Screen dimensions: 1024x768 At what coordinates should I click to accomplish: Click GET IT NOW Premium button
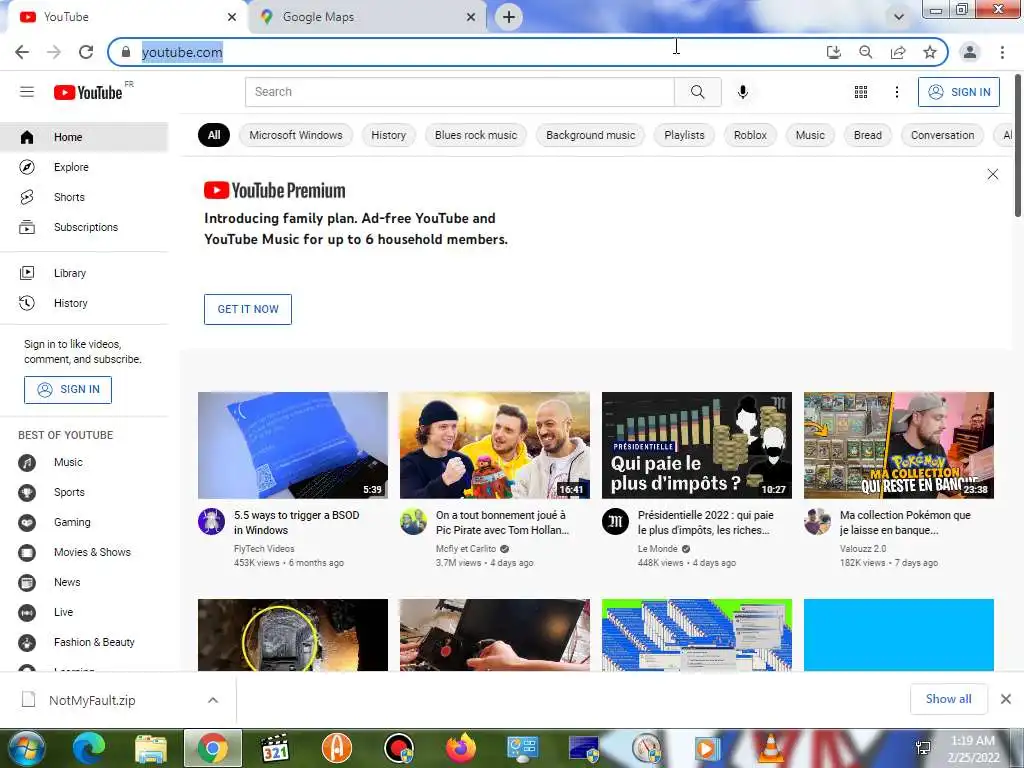click(248, 309)
